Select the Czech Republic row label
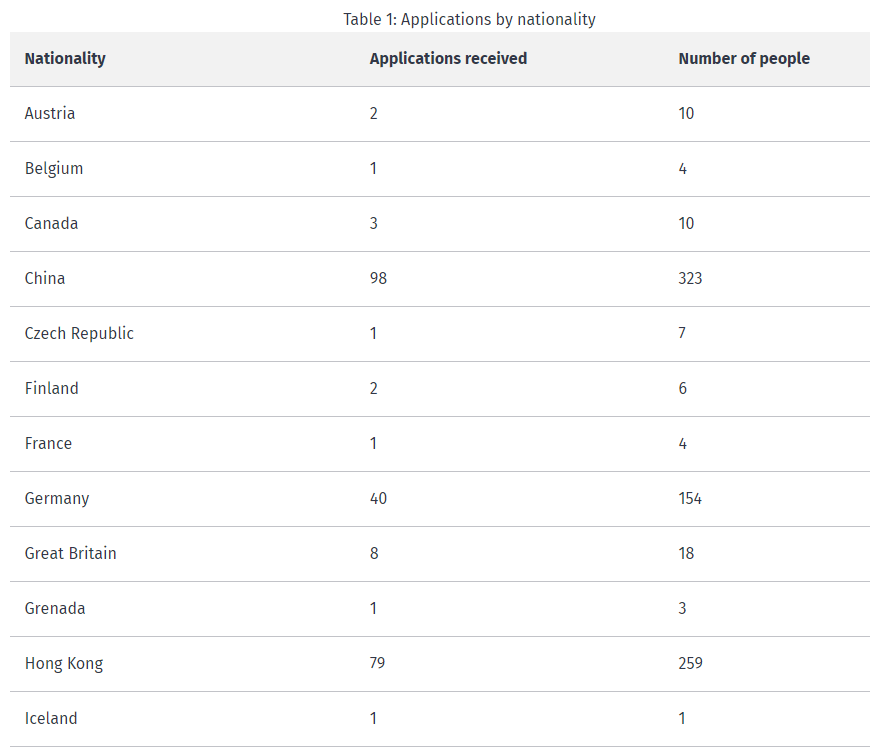 (79, 334)
